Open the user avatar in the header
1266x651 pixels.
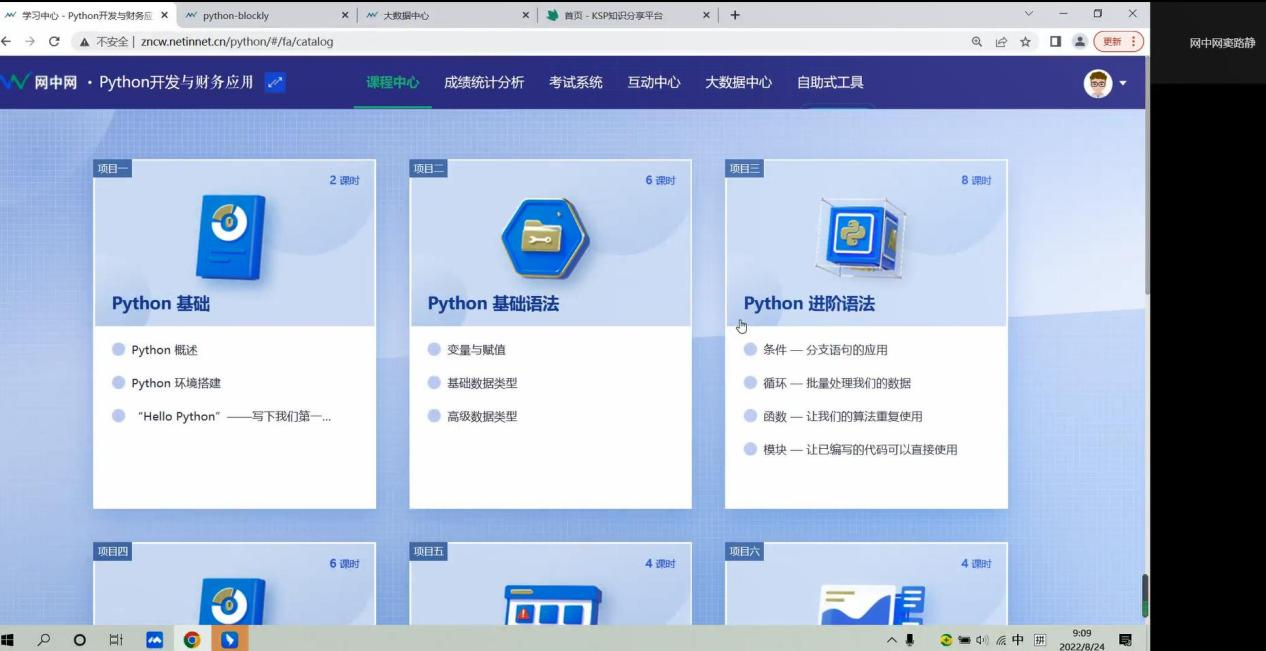1098,83
